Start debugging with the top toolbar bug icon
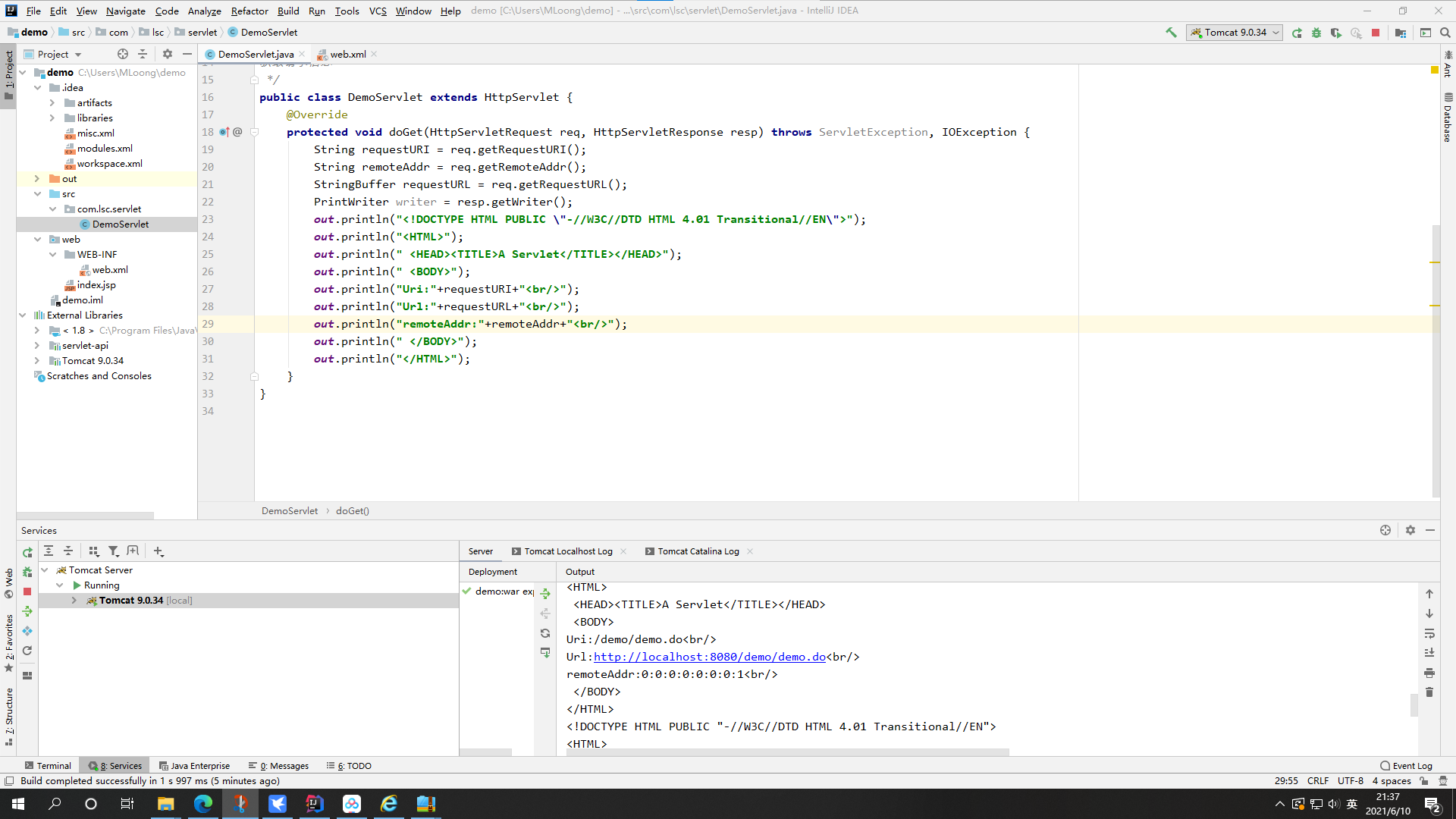 1316,33
